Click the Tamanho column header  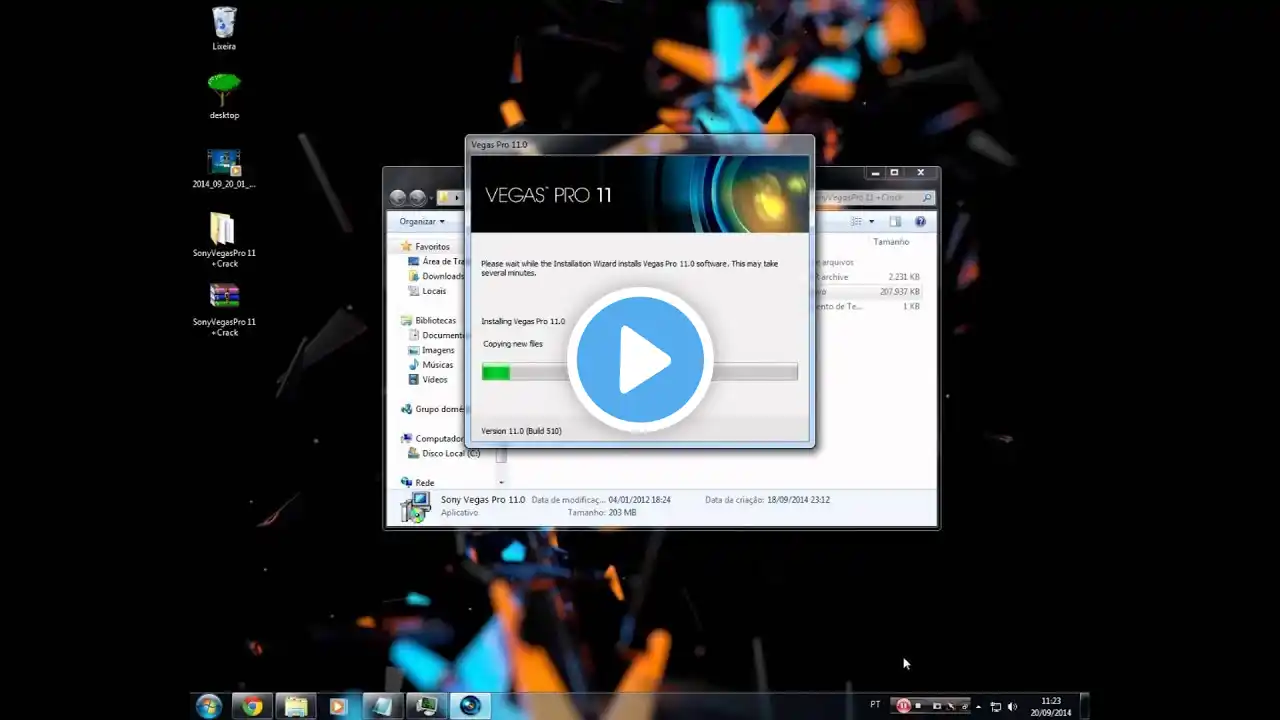click(890, 242)
